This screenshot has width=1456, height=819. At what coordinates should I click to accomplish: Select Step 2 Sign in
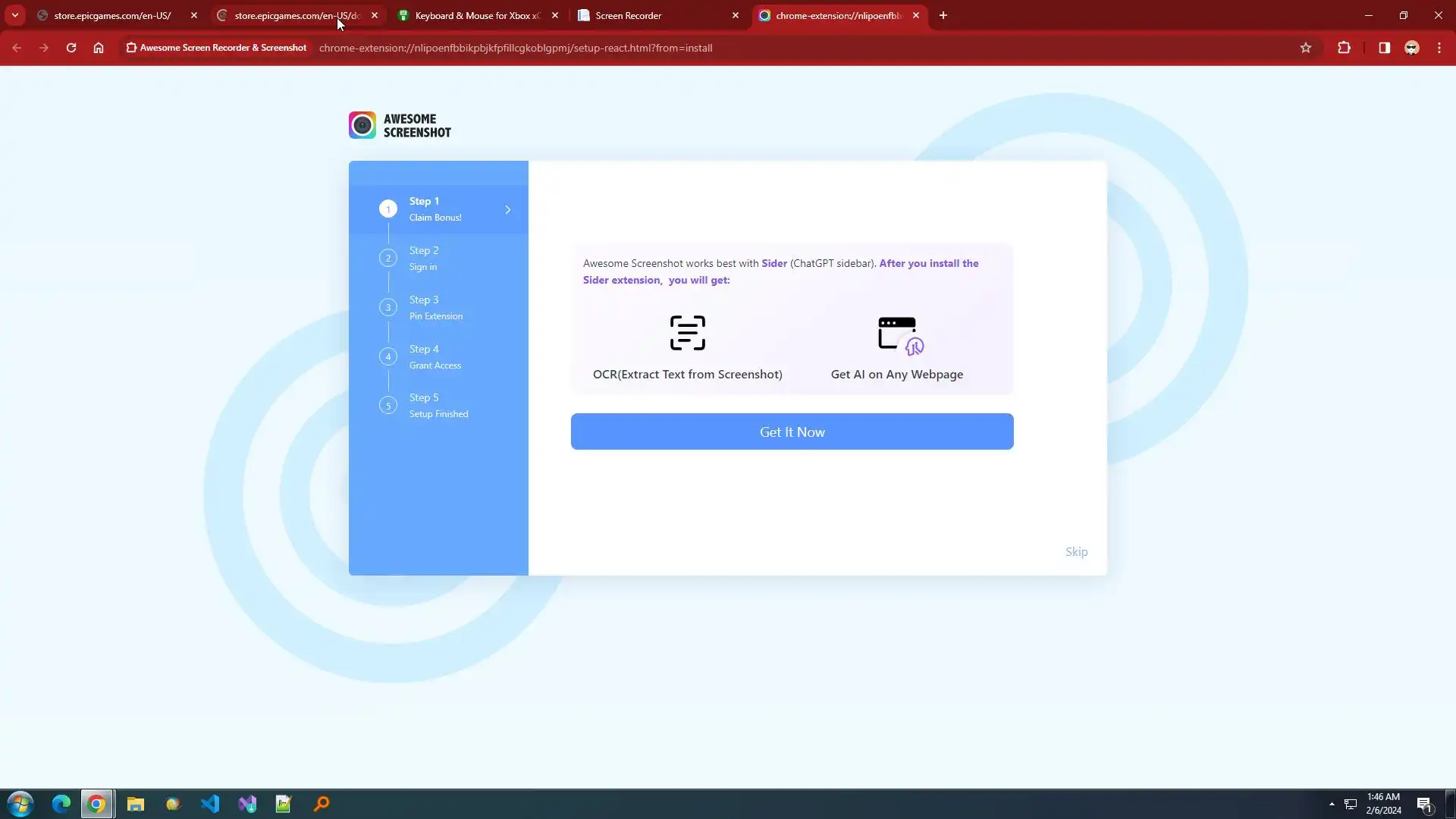click(423, 259)
